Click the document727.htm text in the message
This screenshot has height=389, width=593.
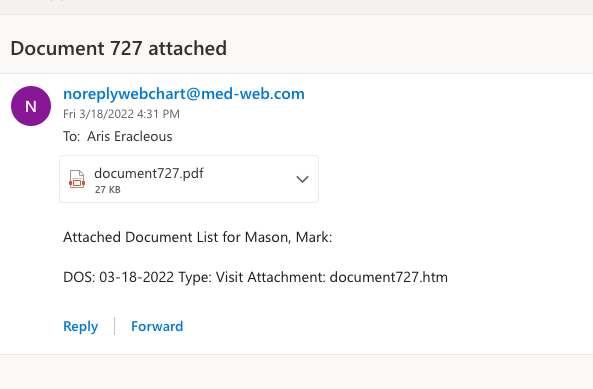click(389, 277)
